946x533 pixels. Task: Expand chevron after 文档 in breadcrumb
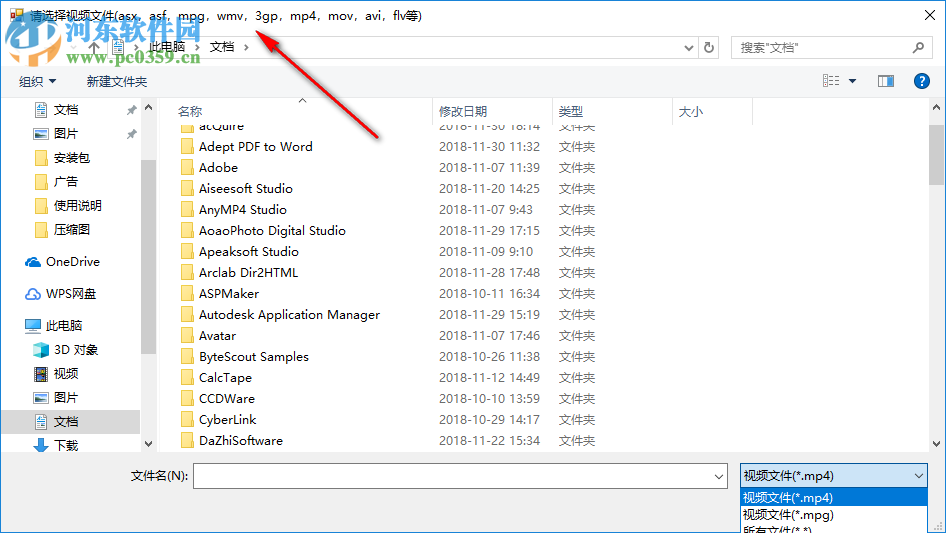coord(246,47)
